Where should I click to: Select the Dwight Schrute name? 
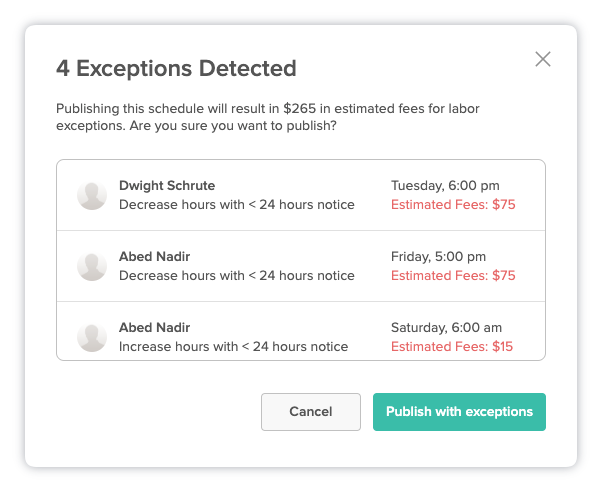coord(167,186)
